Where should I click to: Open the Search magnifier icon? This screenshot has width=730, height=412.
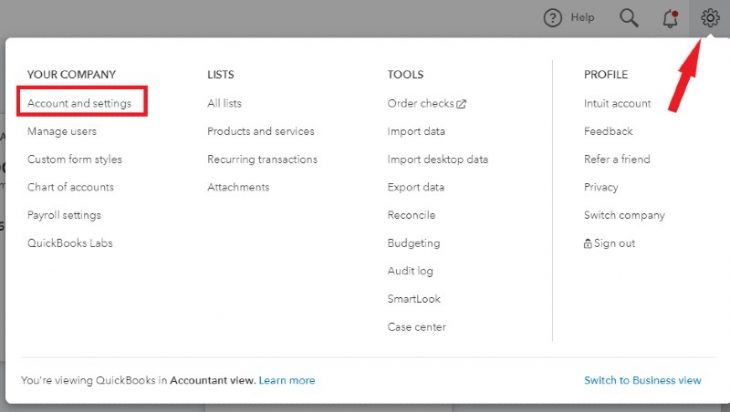tap(629, 18)
